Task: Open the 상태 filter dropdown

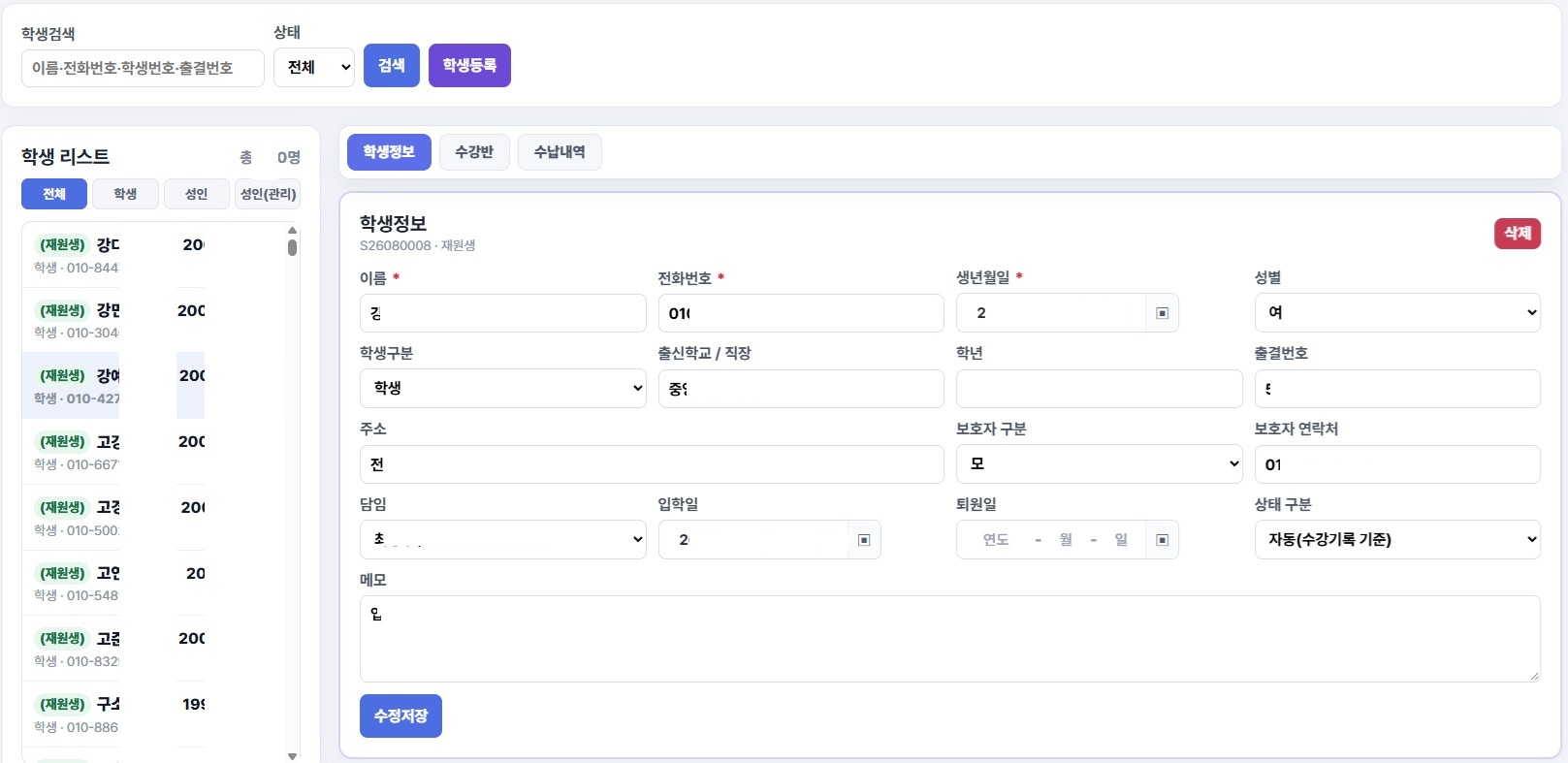Action: (x=314, y=67)
